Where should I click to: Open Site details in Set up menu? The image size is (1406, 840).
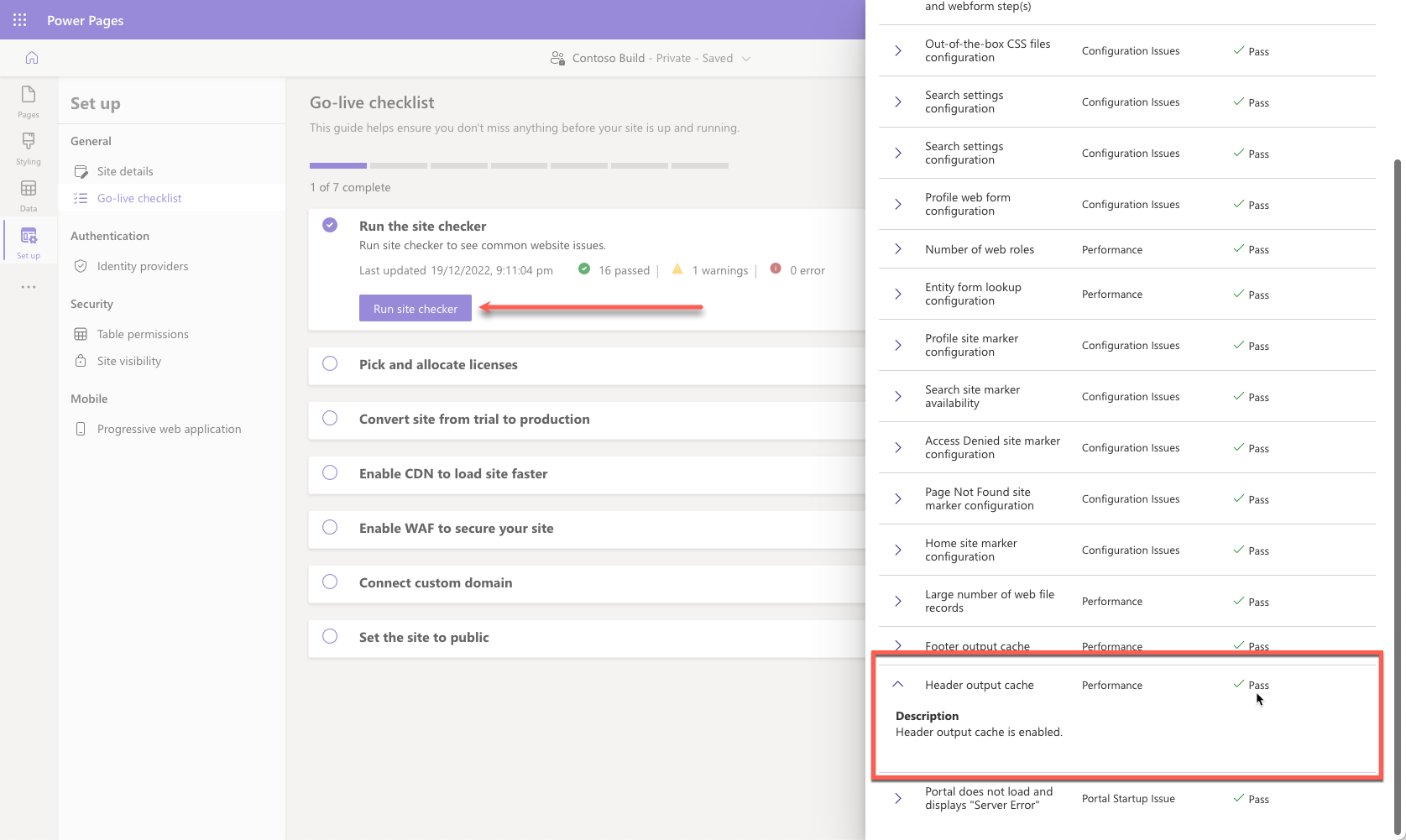(125, 171)
